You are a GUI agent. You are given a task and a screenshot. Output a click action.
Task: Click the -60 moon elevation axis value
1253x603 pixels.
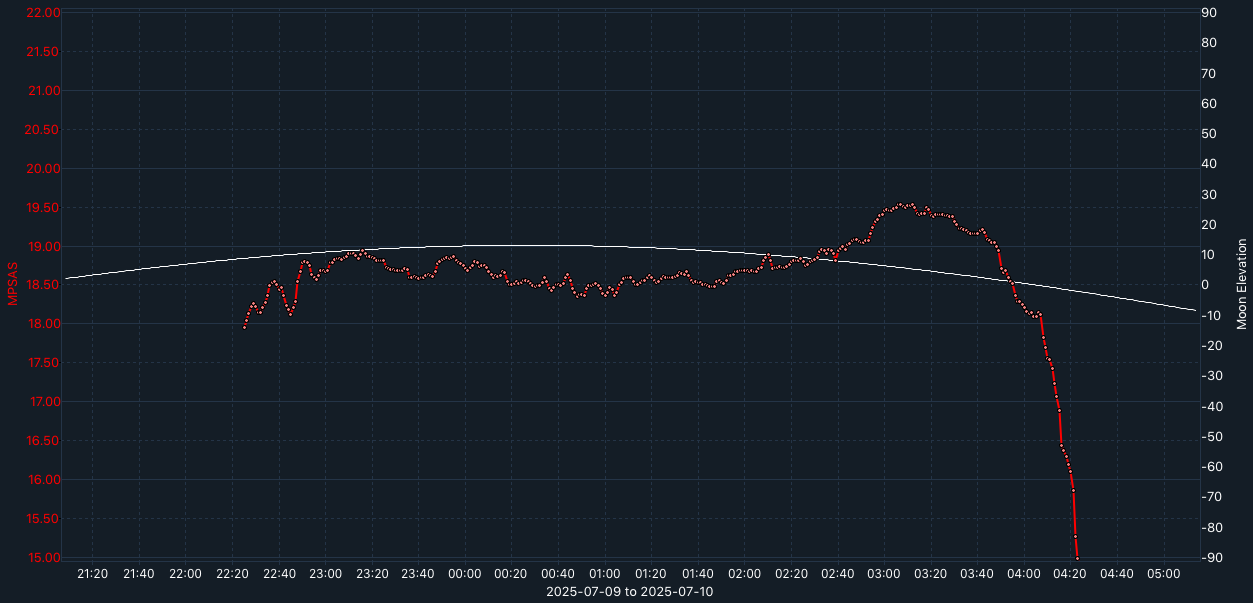1210,467
